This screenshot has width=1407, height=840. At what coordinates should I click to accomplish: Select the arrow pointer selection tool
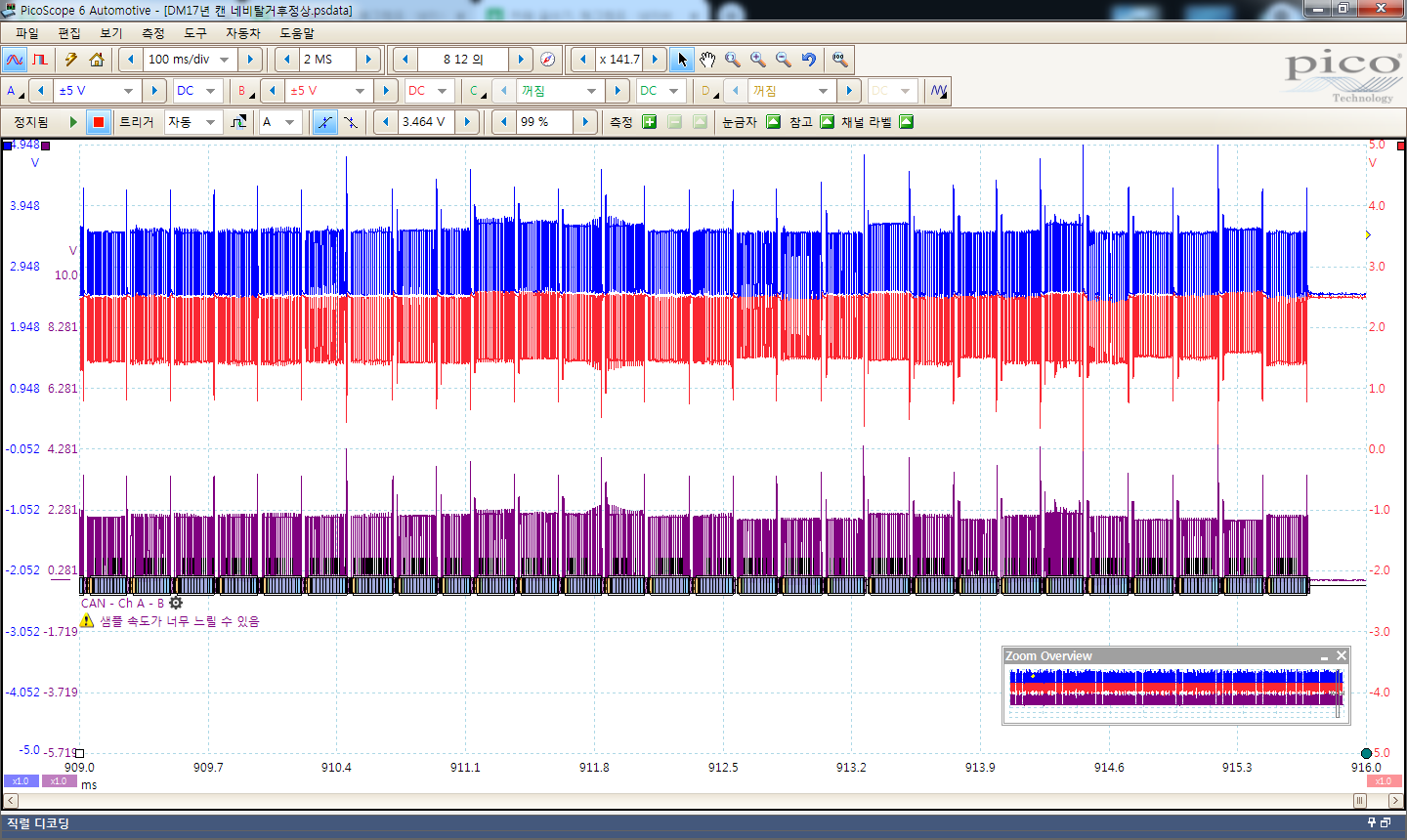682,60
